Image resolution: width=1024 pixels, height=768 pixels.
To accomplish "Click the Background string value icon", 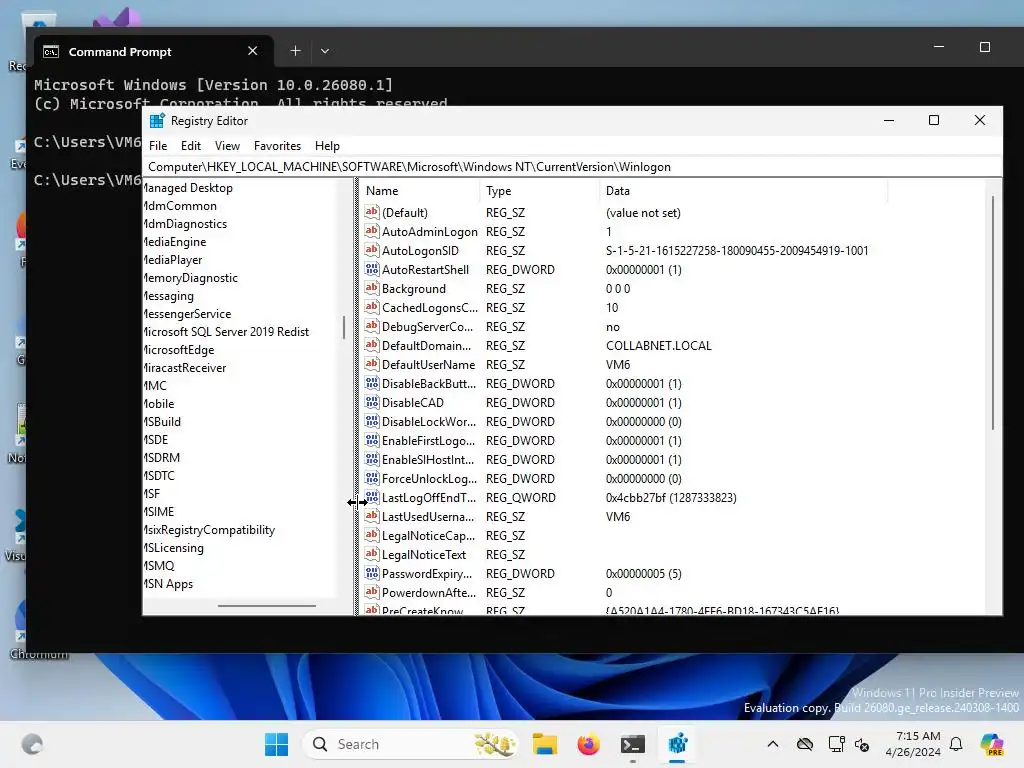I will point(372,288).
